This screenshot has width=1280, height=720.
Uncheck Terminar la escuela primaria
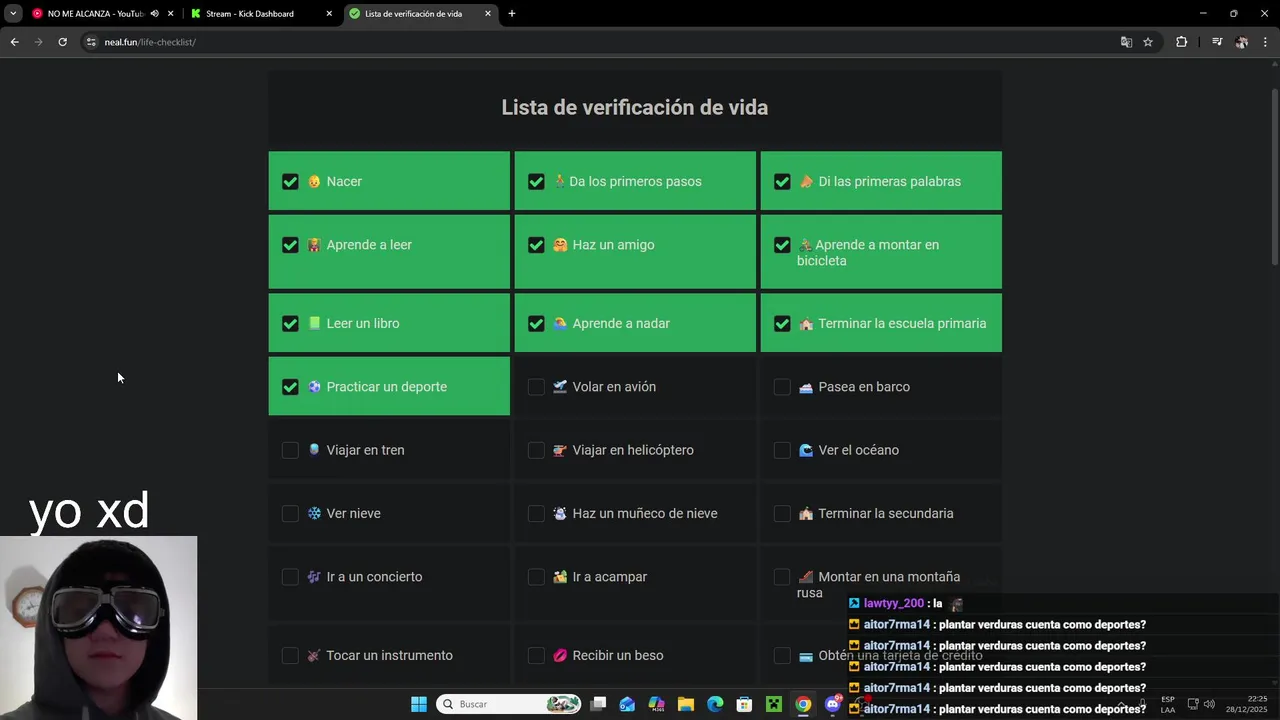click(x=782, y=323)
